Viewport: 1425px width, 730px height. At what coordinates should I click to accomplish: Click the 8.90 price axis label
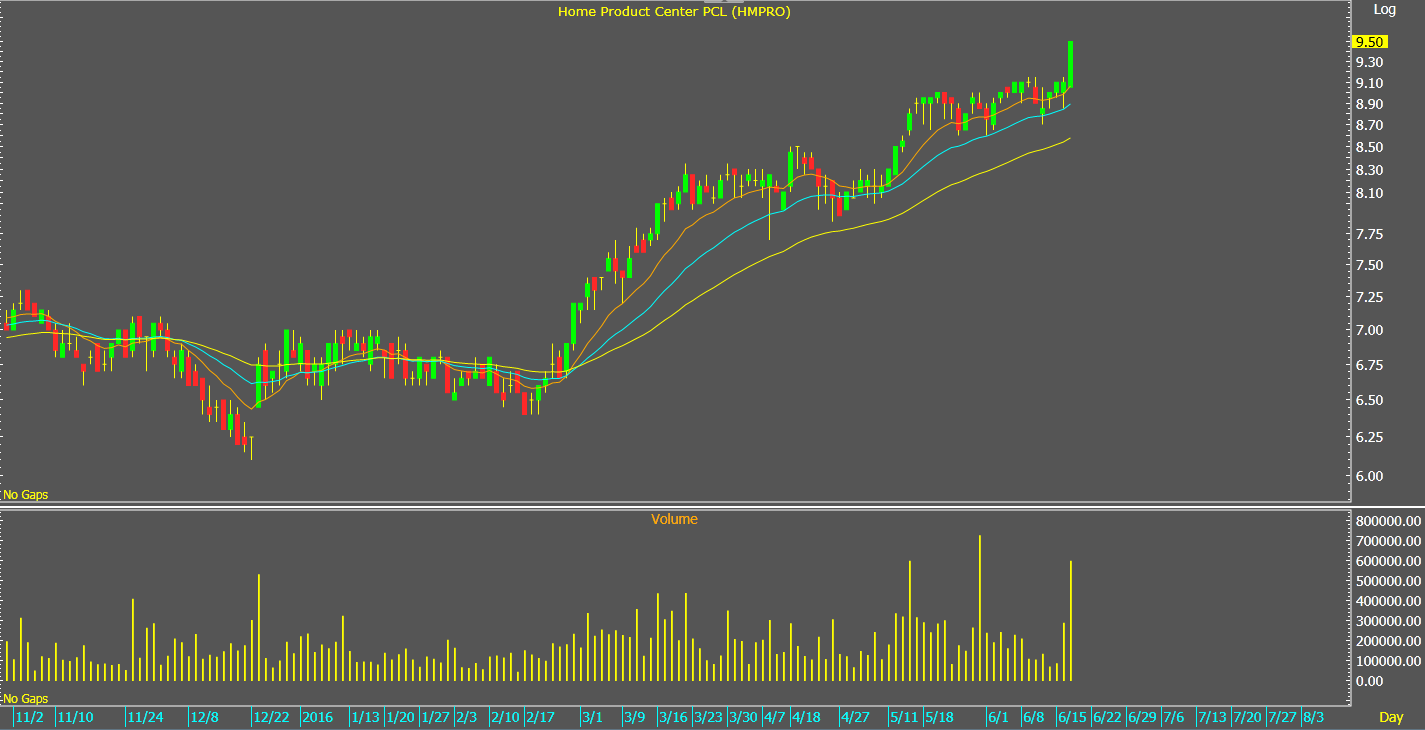click(x=1369, y=104)
